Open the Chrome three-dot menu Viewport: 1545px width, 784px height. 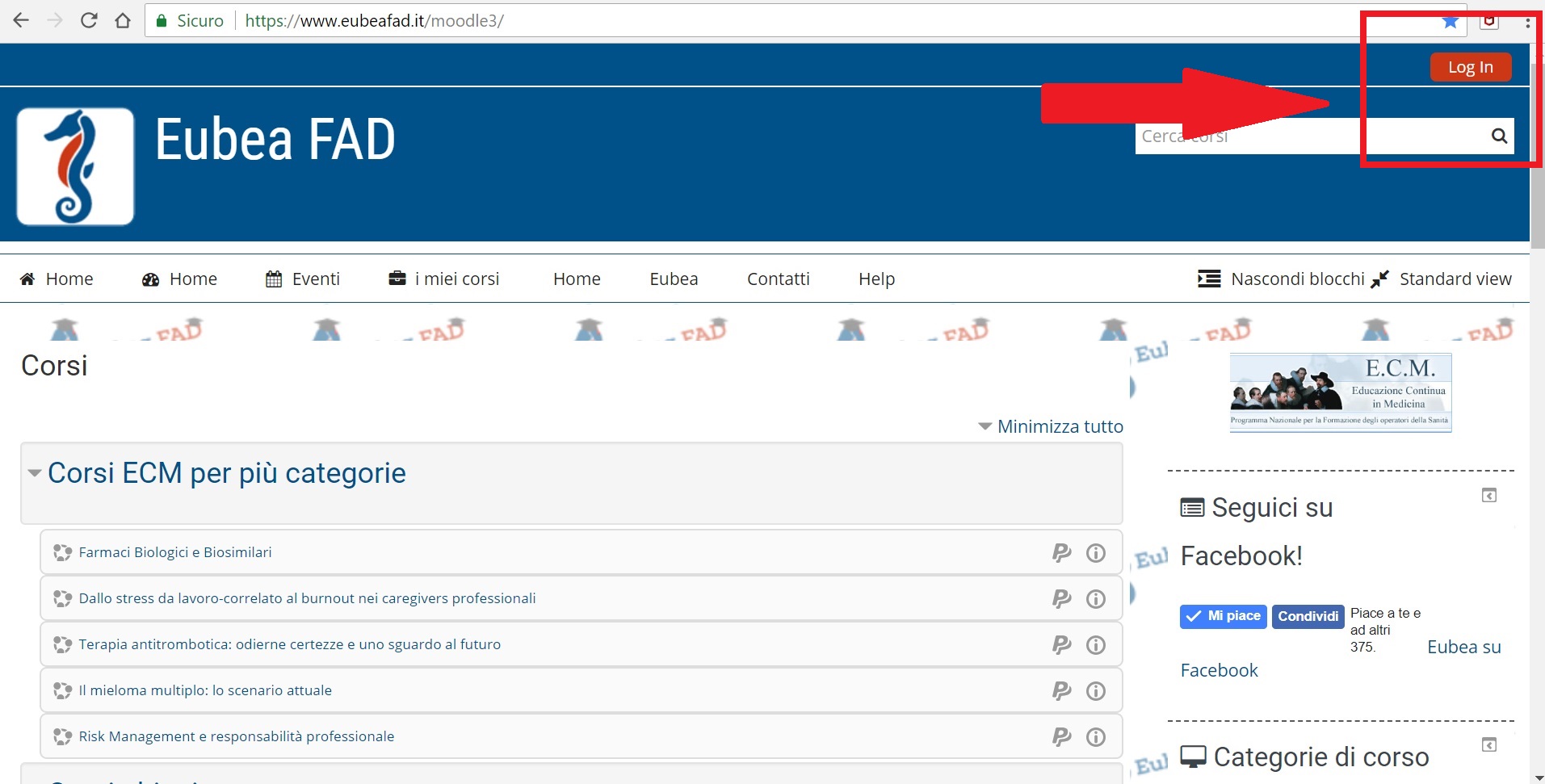(1527, 22)
